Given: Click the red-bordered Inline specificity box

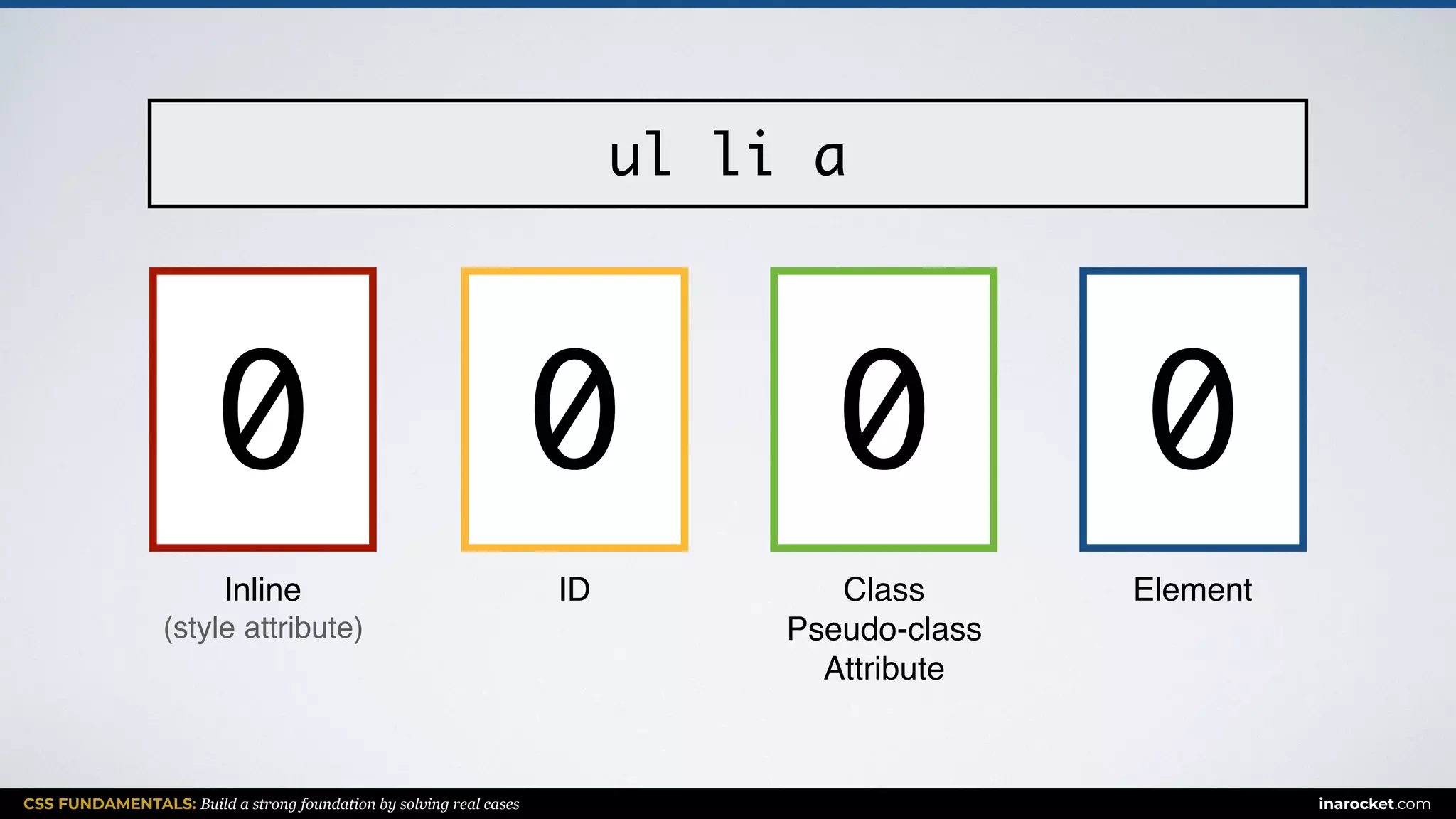Looking at the screenshot, I should click(262, 409).
